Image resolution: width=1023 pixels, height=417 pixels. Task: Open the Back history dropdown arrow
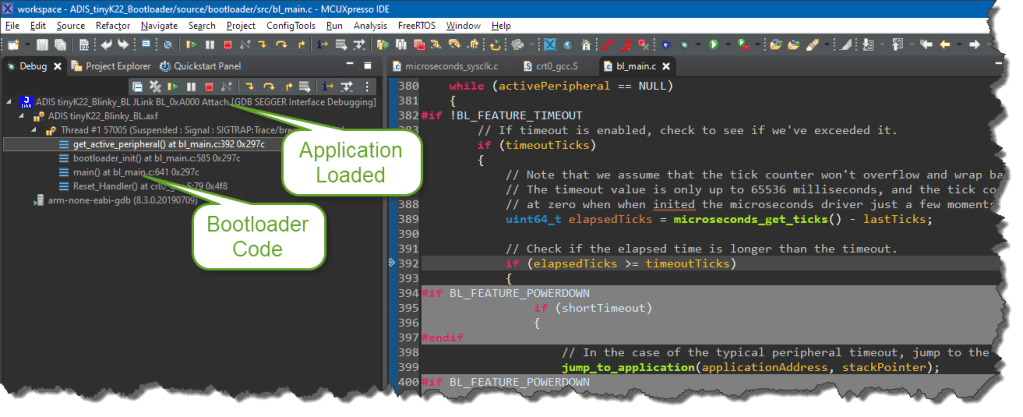pyautogui.click(x=959, y=44)
